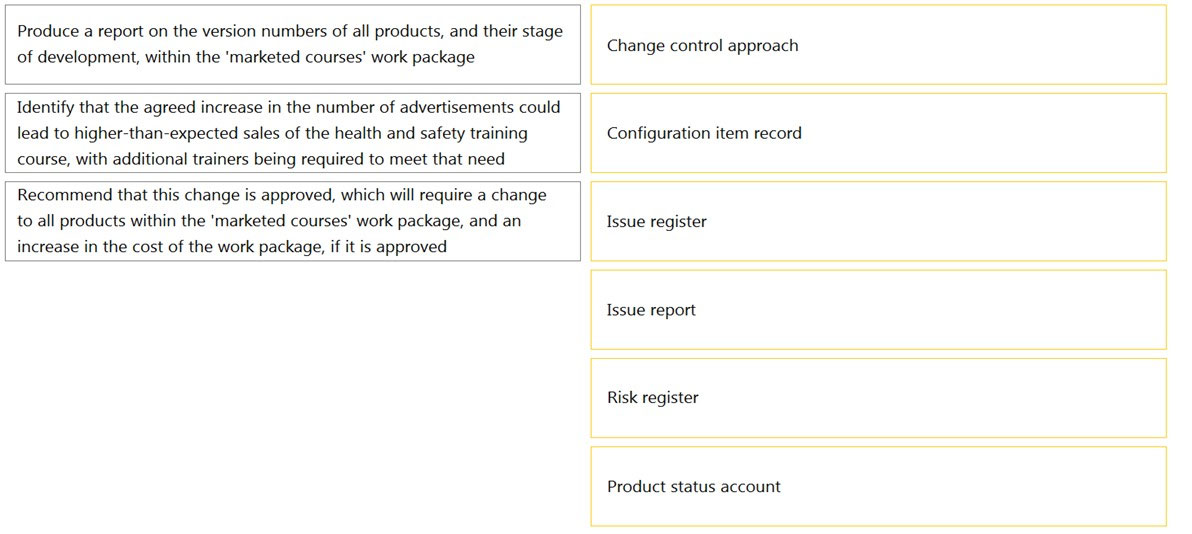Select the 'Identify that the agreed increase' statement
This screenshot has width=1192, height=534.
pos(293,133)
